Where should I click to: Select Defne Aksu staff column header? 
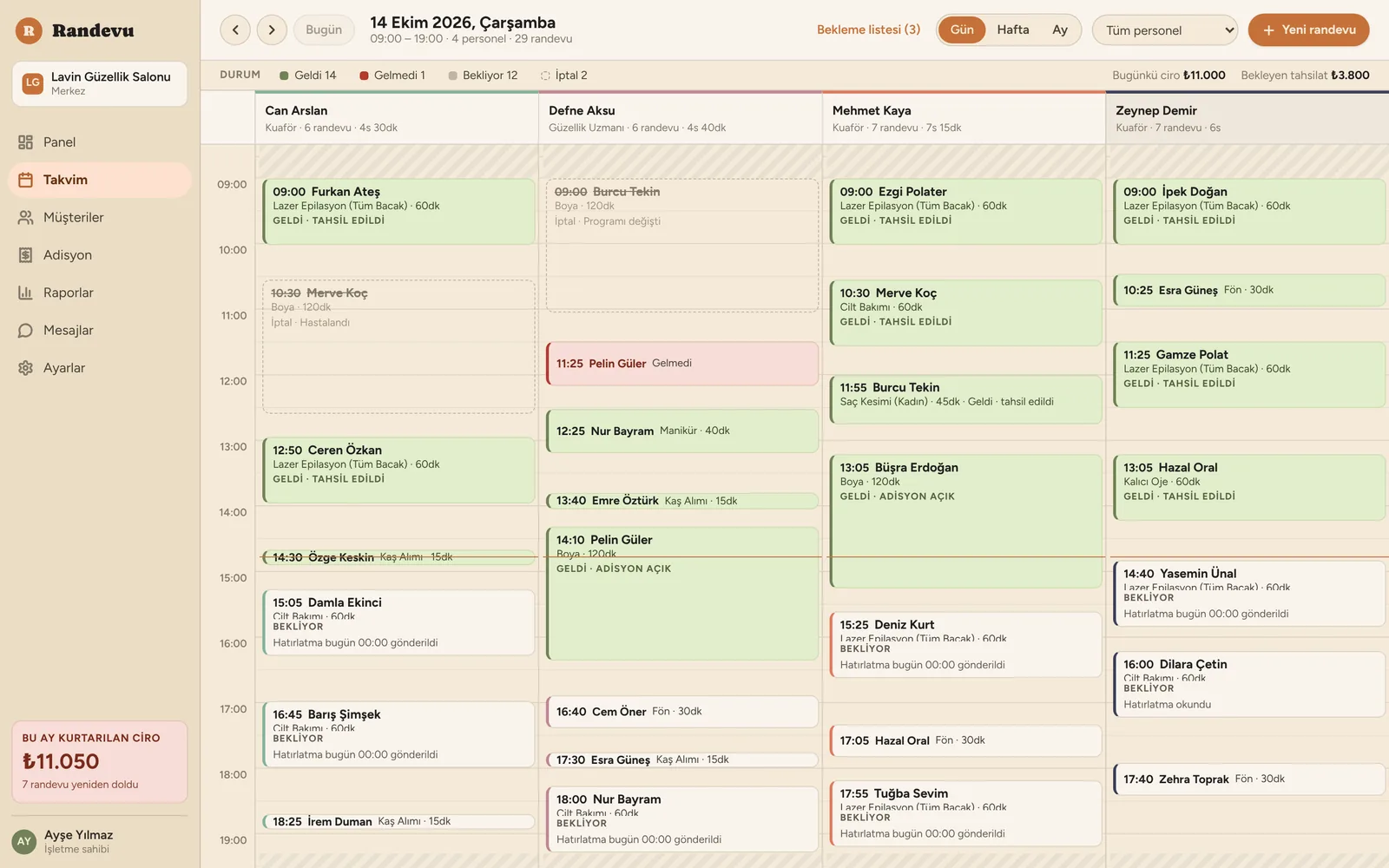[681, 118]
